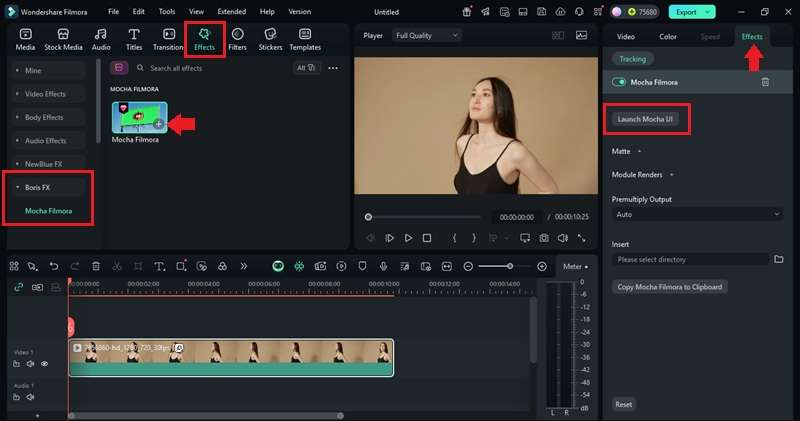Open the Tools menu
This screenshot has width=800, height=421.
click(x=166, y=11)
